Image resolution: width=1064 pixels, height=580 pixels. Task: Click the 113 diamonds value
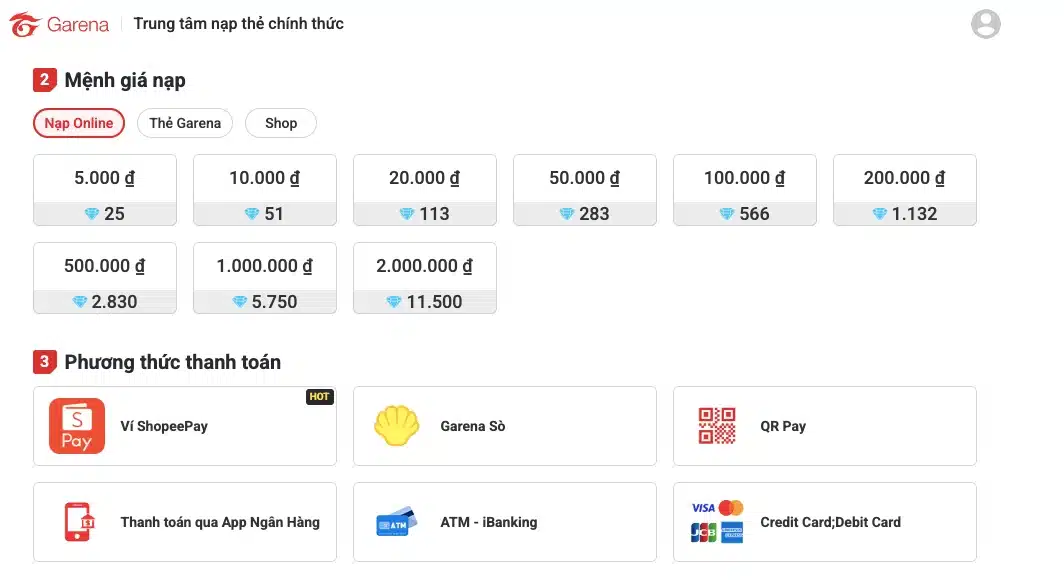tap(434, 214)
